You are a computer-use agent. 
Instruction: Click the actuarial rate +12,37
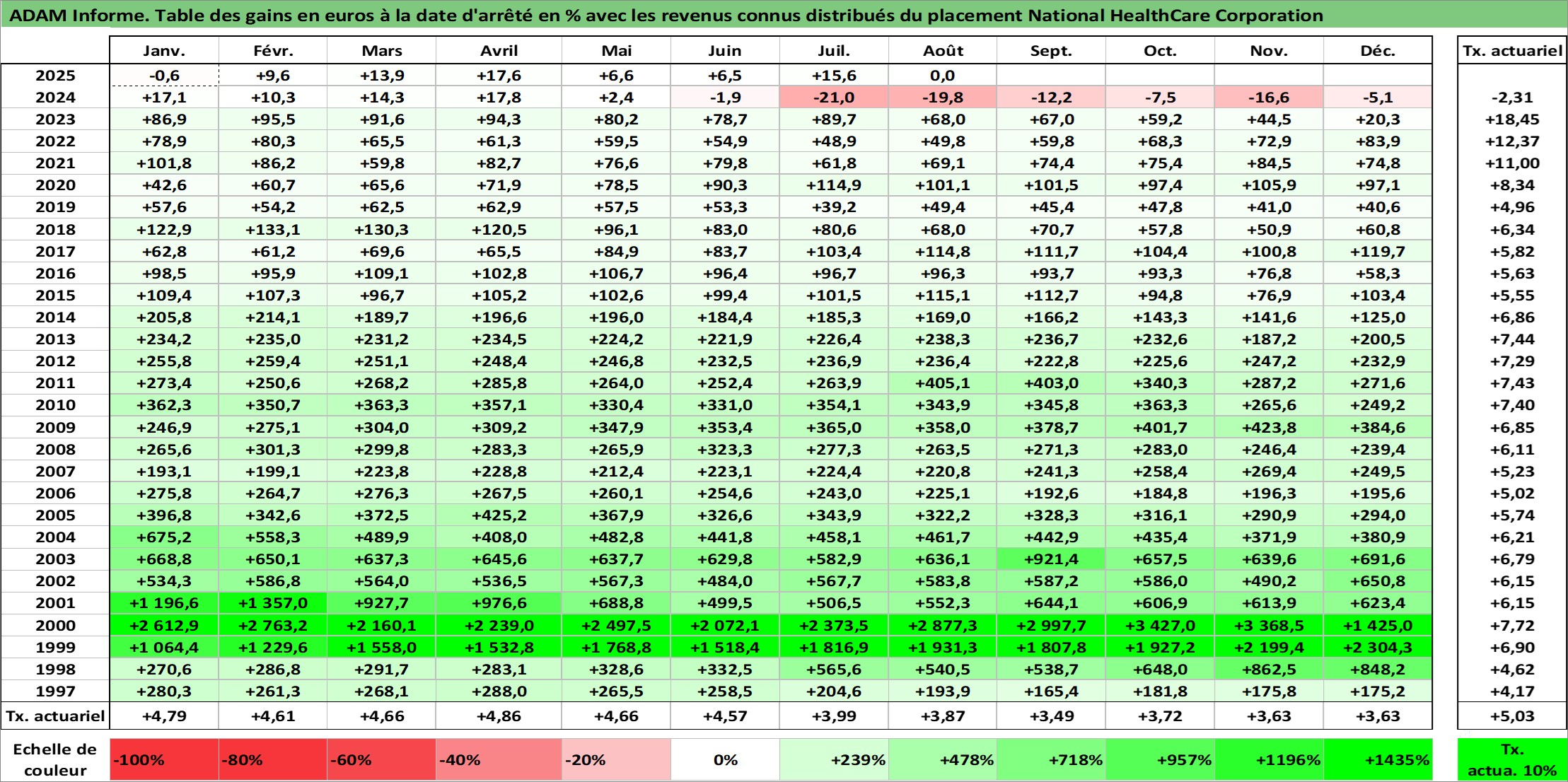[1512, 141]
